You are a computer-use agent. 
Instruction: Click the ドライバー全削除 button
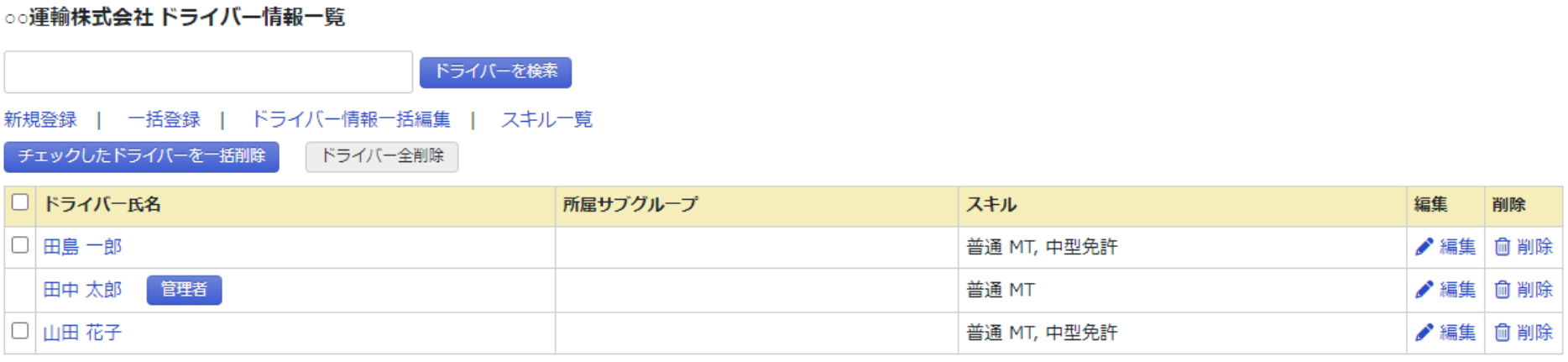coord(382,156)
